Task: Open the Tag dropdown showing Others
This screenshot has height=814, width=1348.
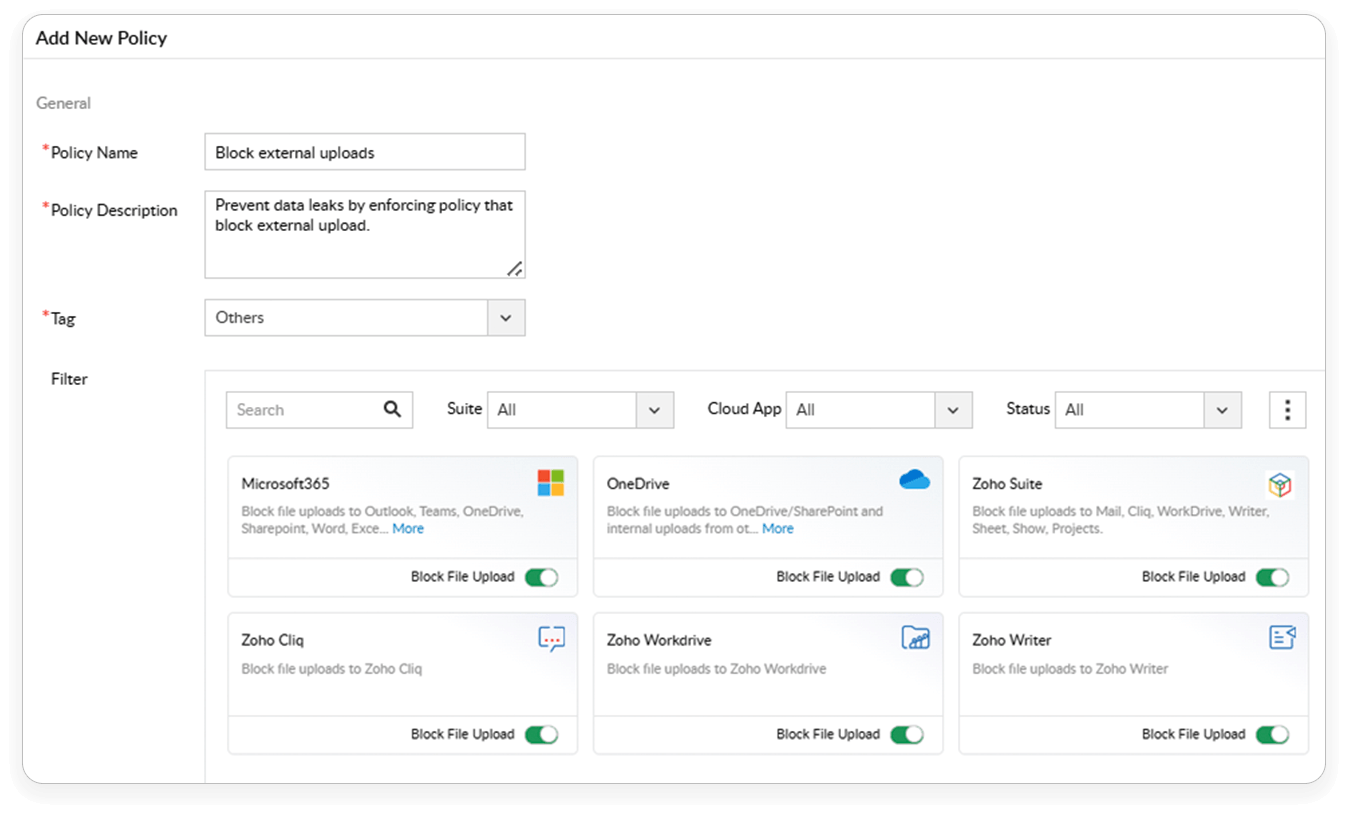Action: coord(365,318)
